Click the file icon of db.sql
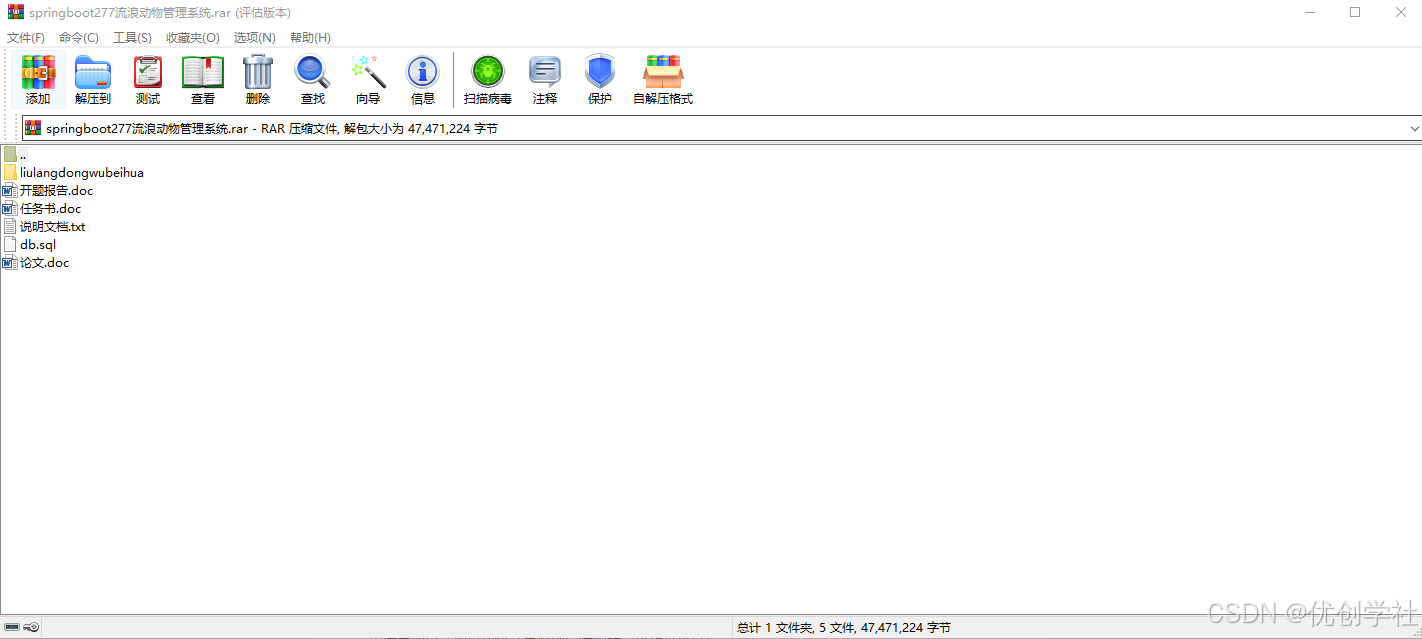Viewport: 1422px width, 639px height. pos(10,244)
